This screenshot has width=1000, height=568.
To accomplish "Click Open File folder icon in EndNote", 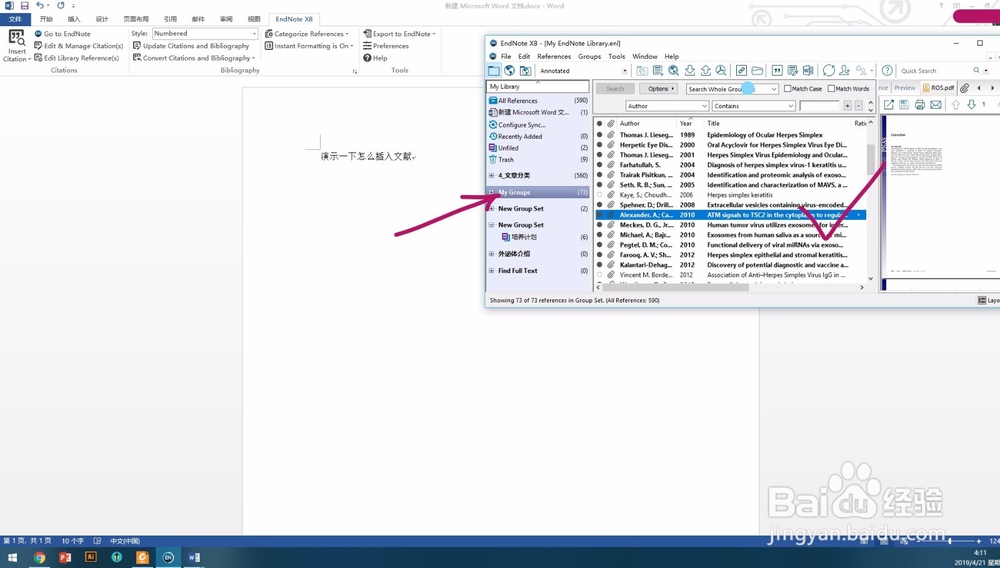I will tap(757, 71).
